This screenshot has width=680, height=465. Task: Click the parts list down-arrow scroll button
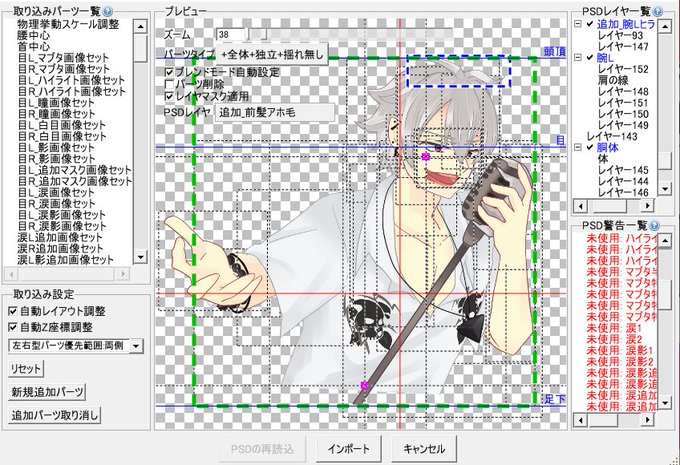coord(140,257)
